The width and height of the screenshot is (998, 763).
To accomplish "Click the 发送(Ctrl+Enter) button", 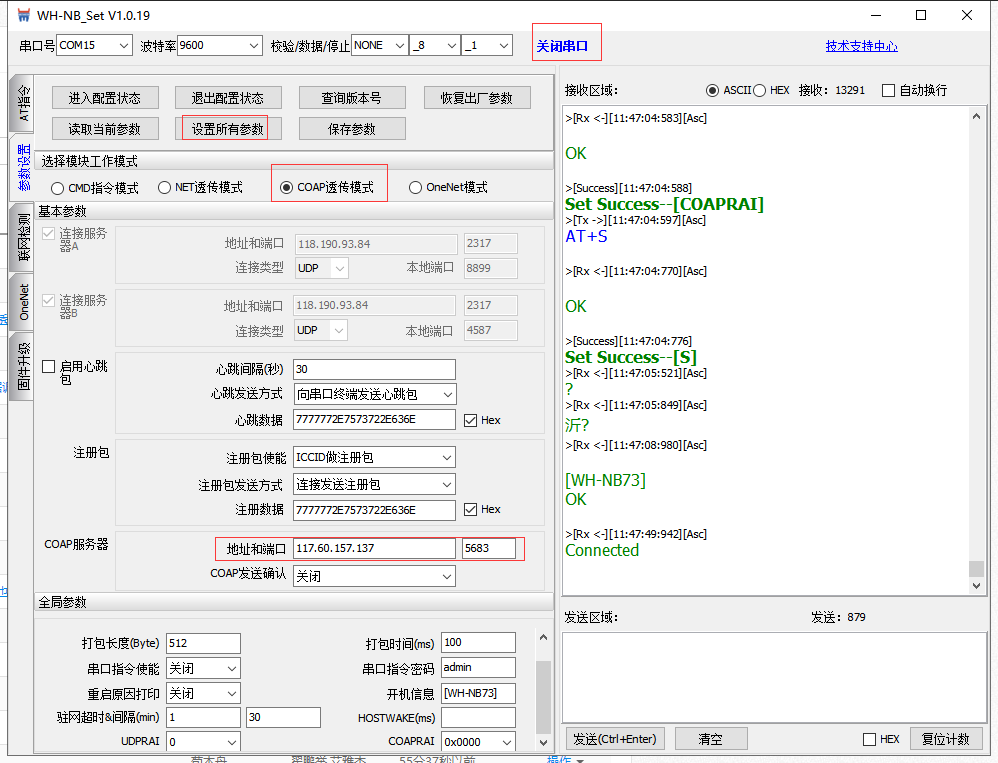I will (x=615, y=739).
